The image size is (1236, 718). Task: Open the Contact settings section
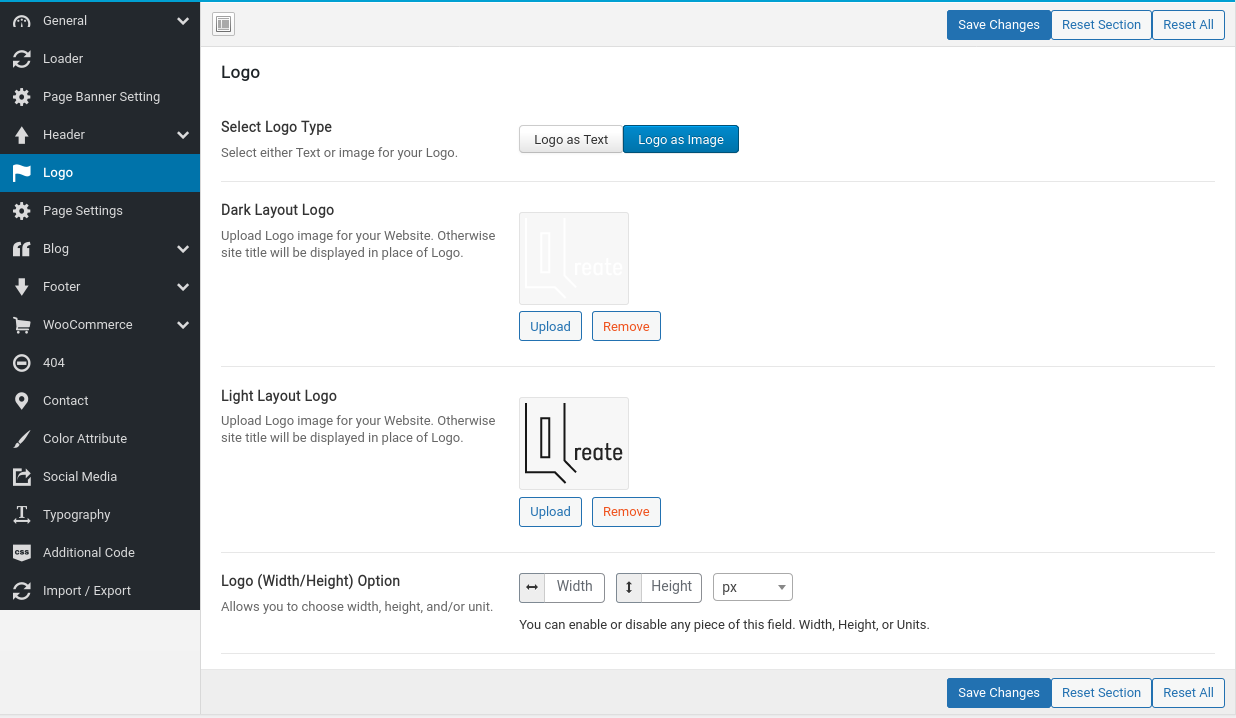coord(100,401)
